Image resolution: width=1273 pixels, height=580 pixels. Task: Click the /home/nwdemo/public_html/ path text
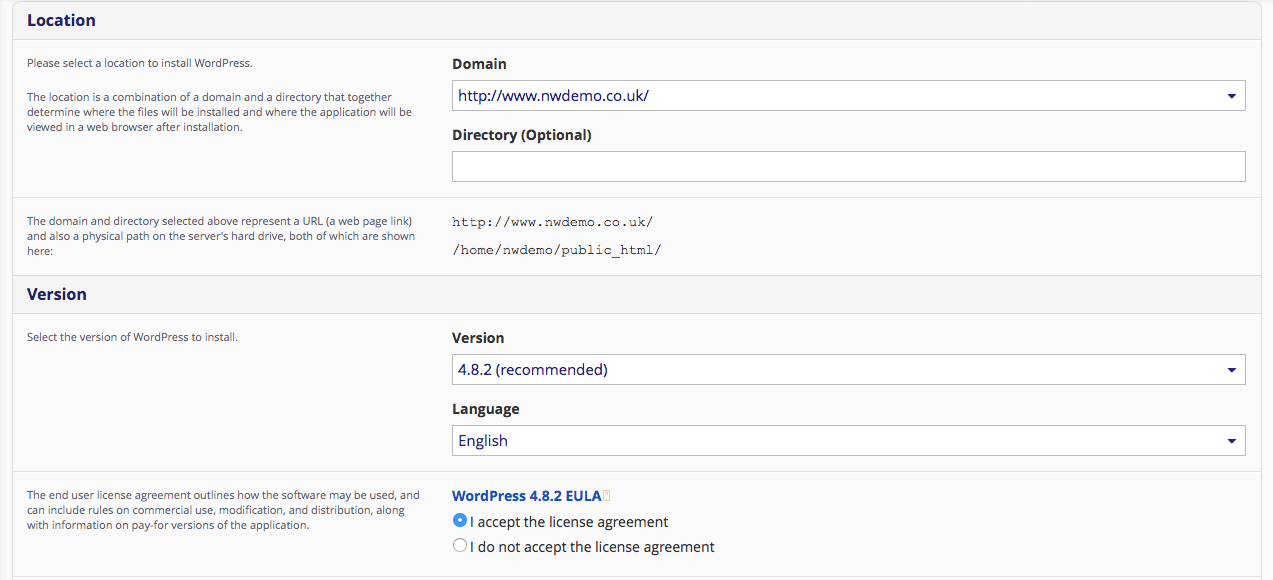(x=556, y=250)
